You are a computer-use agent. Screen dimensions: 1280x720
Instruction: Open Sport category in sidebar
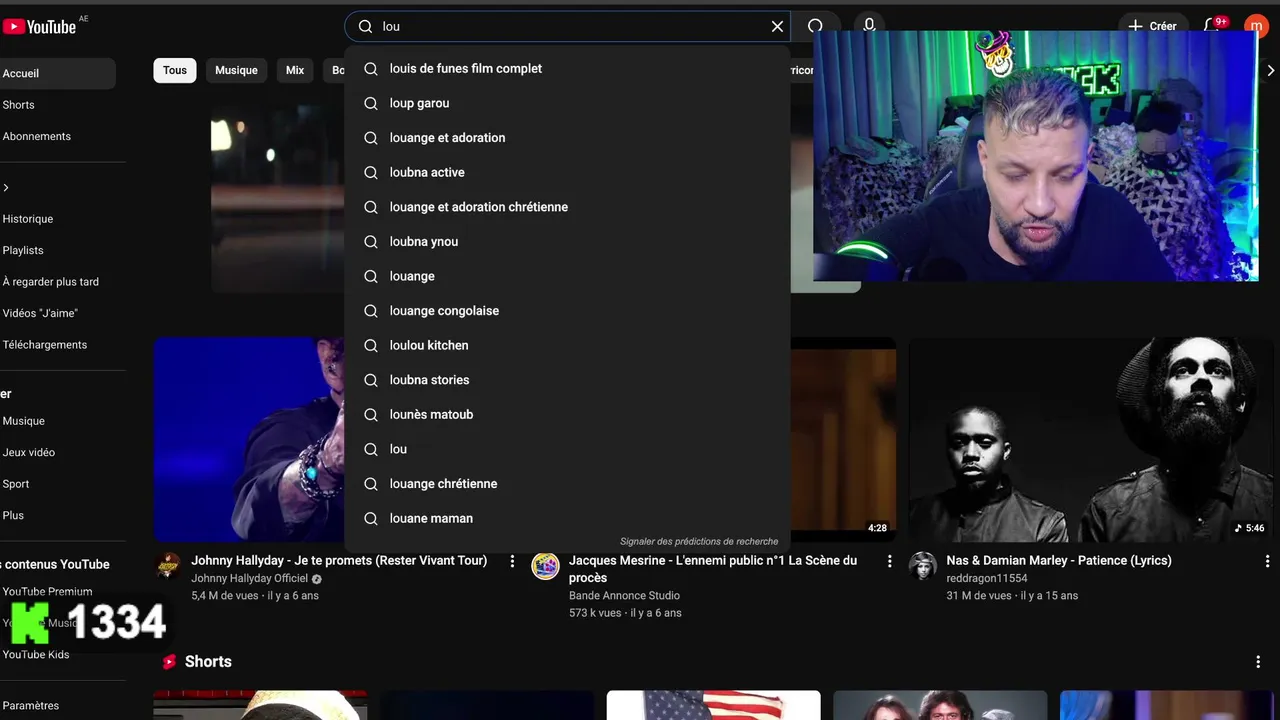[58, 484]
